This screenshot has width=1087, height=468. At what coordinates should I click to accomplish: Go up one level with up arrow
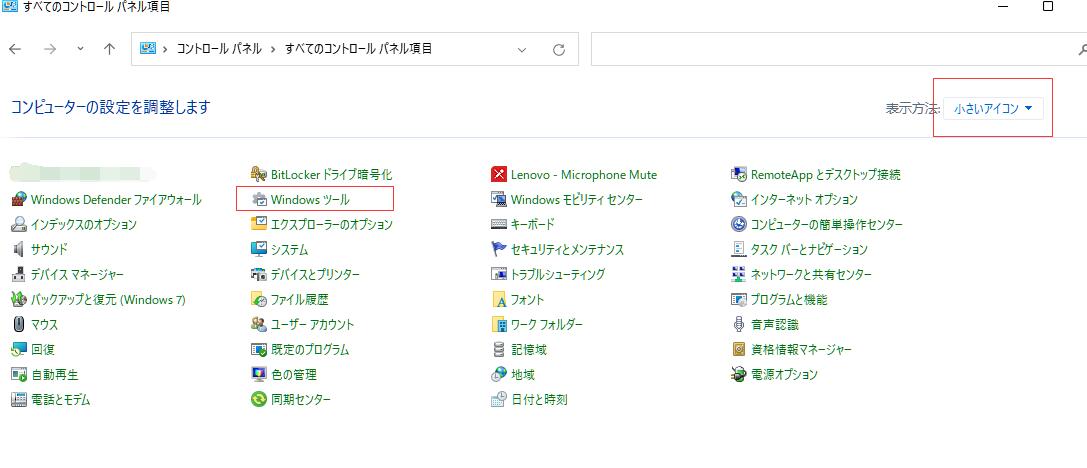click(109, 49)
